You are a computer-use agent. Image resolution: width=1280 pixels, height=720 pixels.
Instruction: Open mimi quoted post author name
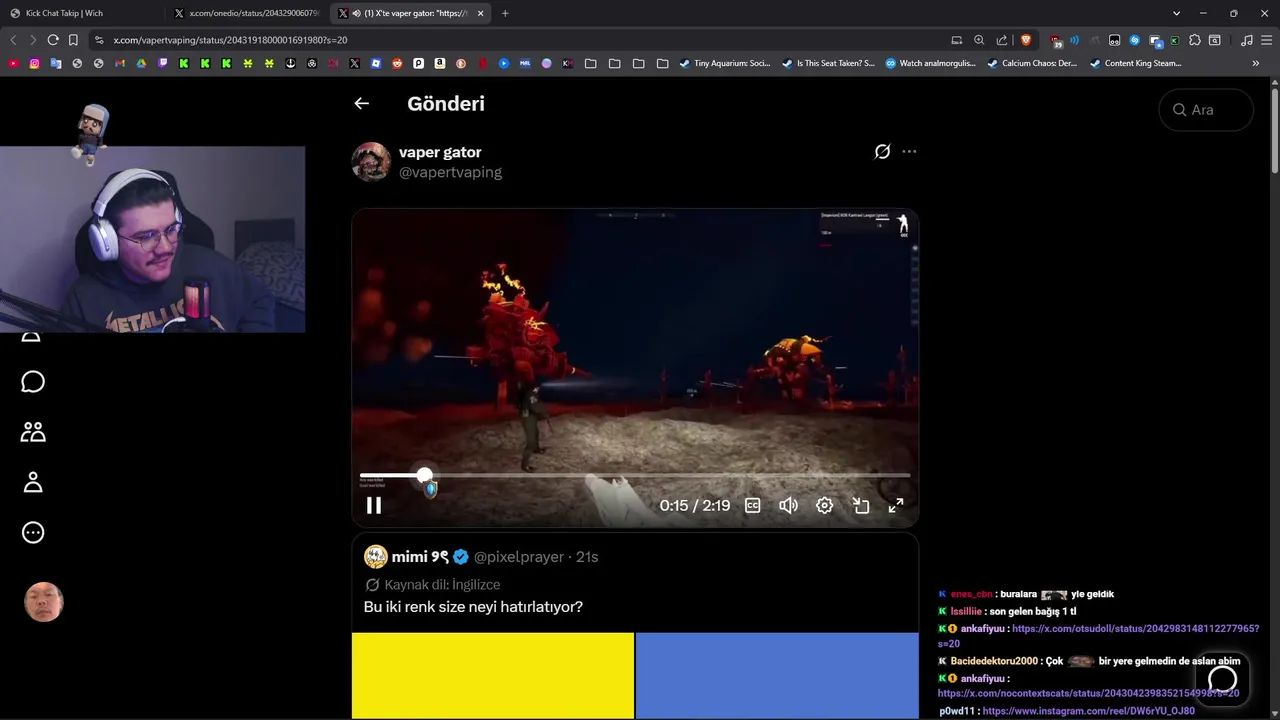(422, 557)
